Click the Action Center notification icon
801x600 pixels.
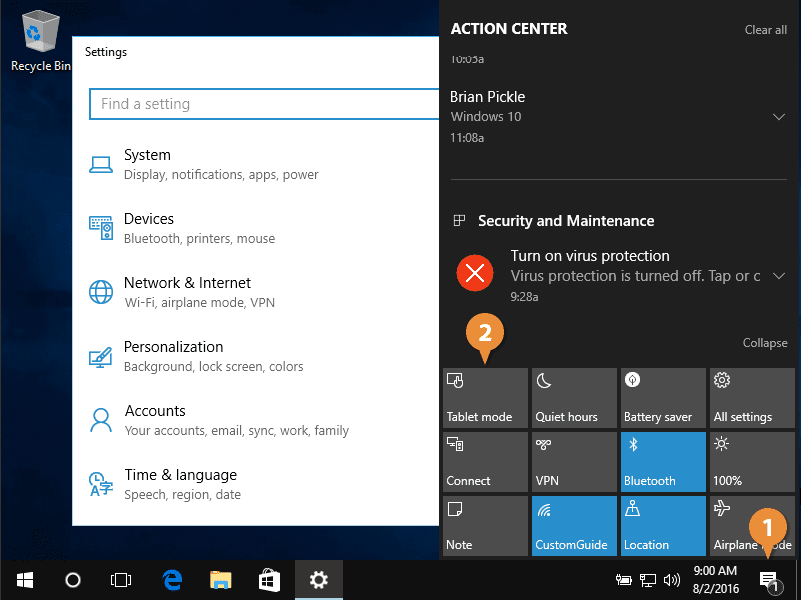[769, 580]
